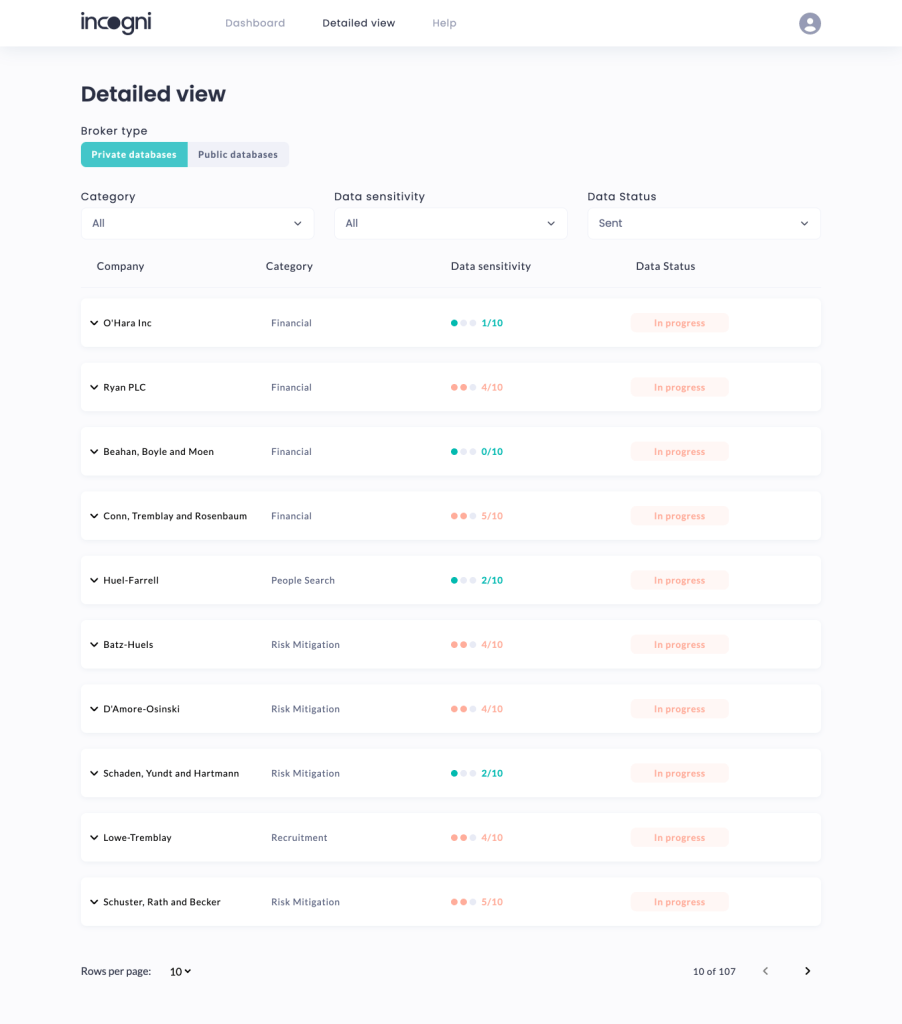The height and width of the screenshot is (1024, 902).
Task: Open the Data Status dropdown showing Sent
Action: point(703,223)
